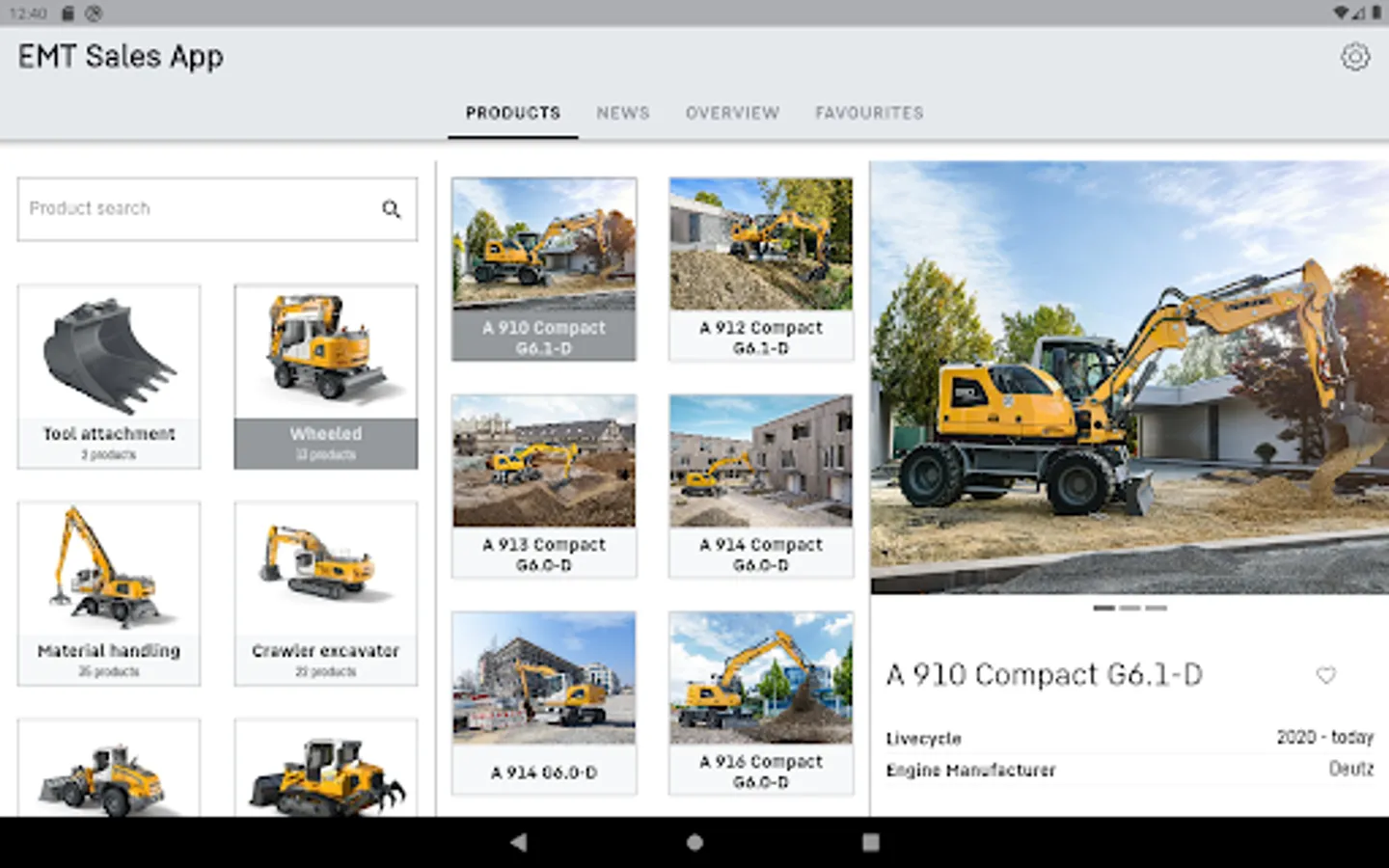Open the Overview tab
This screenshot has height=868, width=1389.
732,113
